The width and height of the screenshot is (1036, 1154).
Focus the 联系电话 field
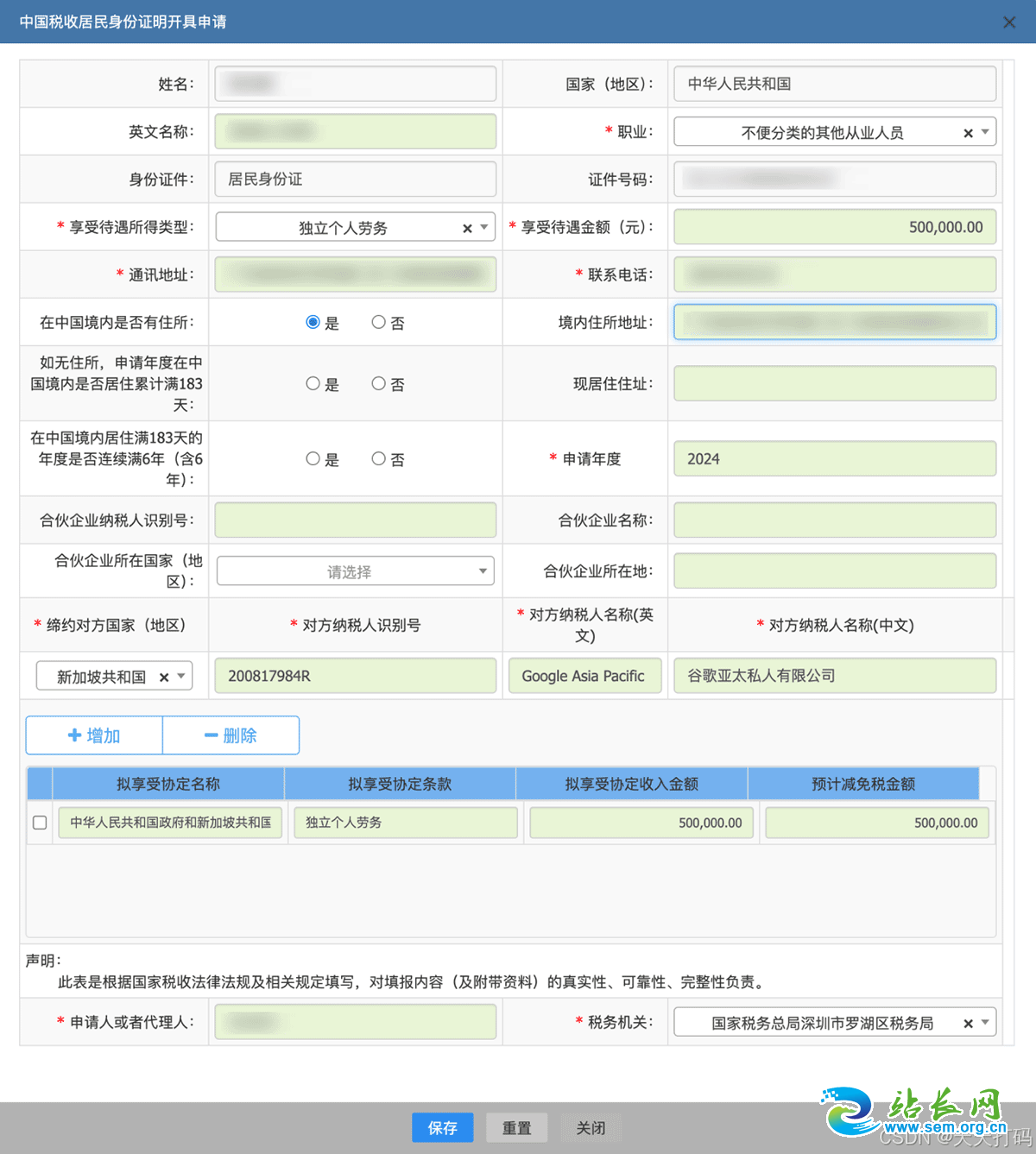pyautogui.click(x=835, y=274)
